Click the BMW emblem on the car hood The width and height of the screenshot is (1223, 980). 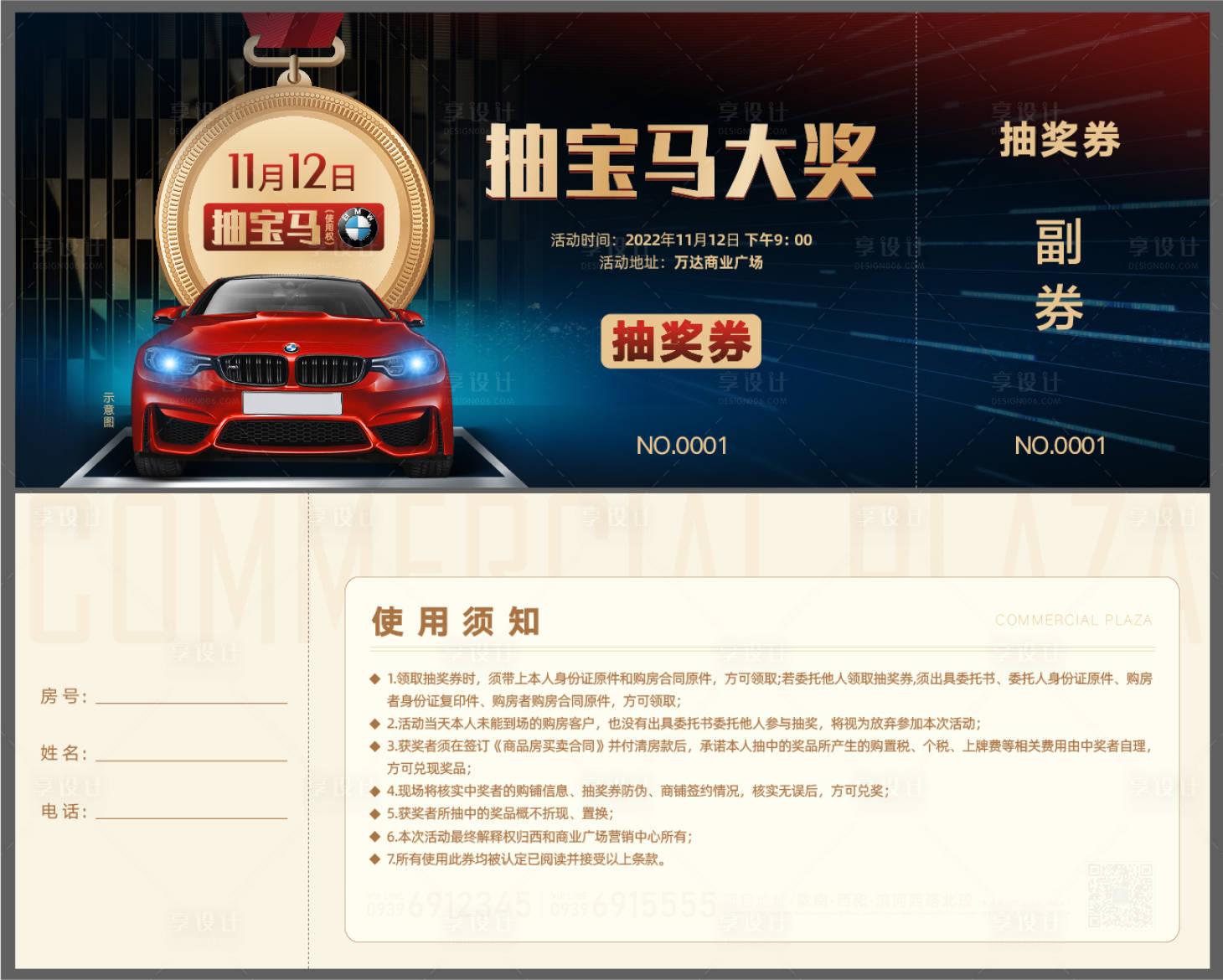[290, 348]
